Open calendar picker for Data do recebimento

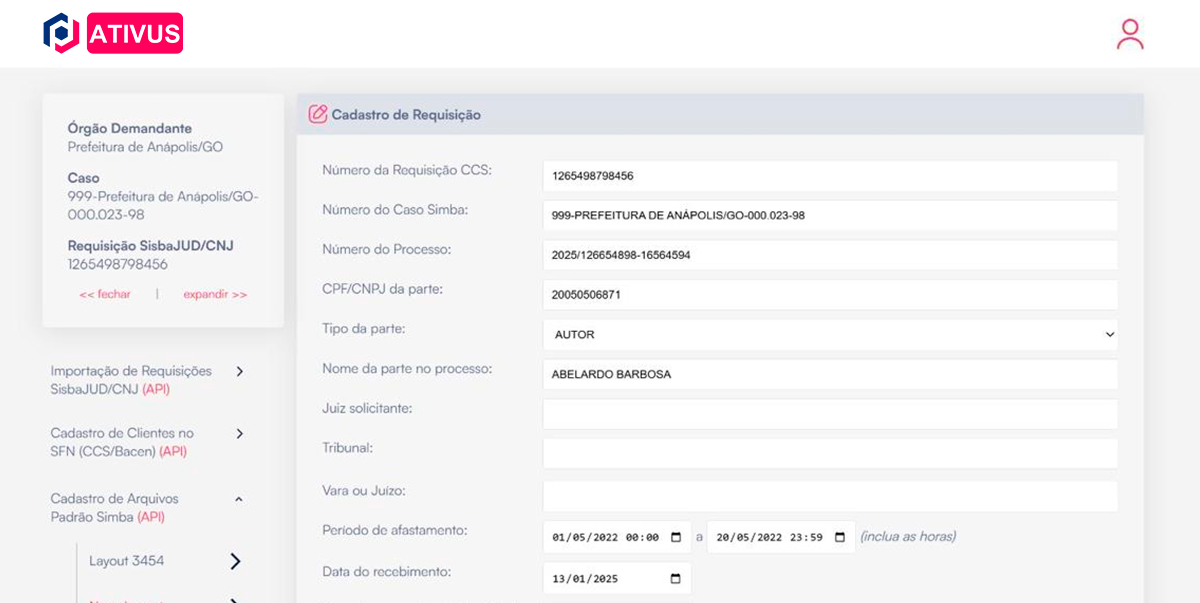coord(676,579)
